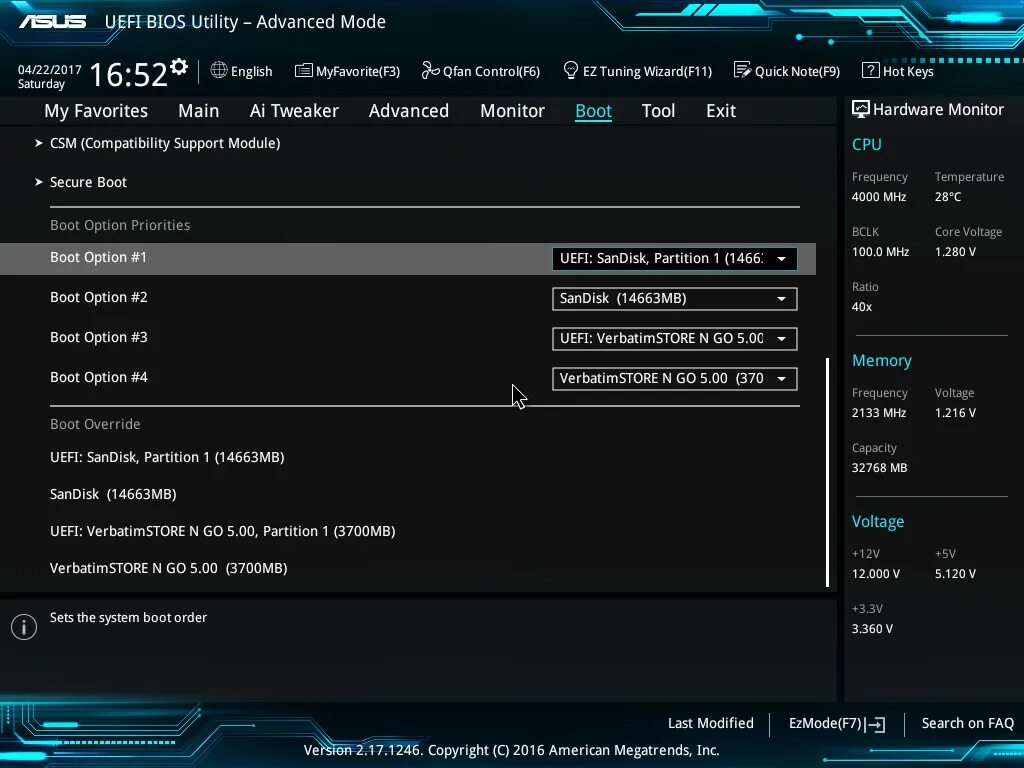Click the Quick Note notepad icon

(742, 70)
